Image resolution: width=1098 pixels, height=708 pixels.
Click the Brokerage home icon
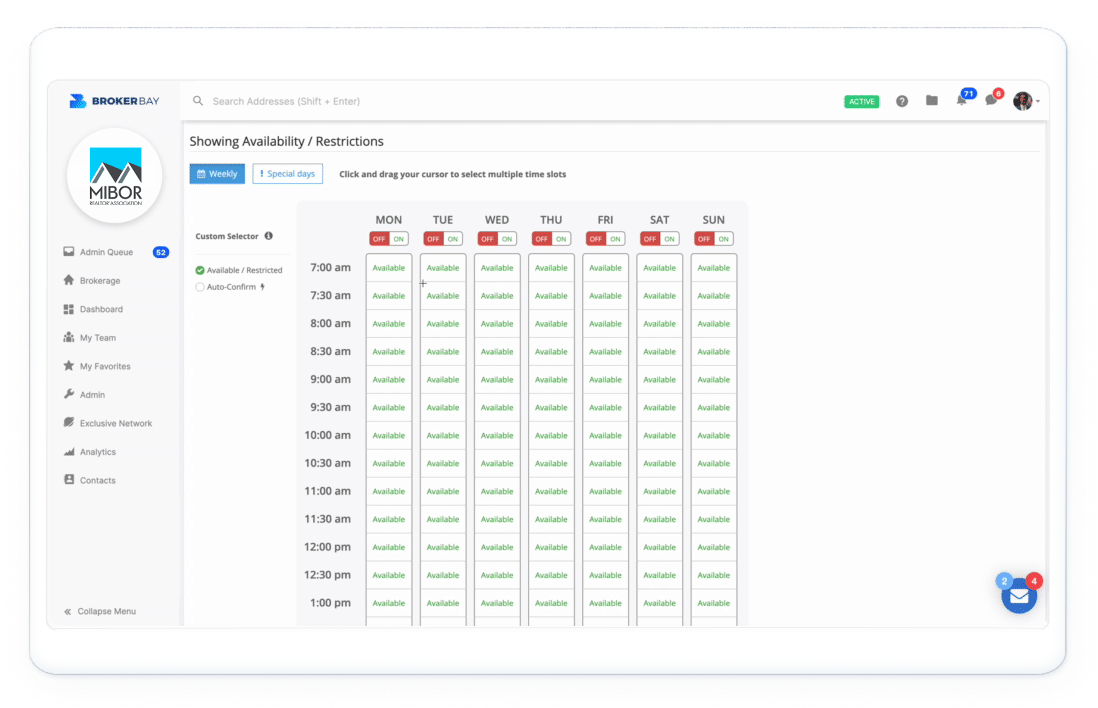[x=69, y=280]
